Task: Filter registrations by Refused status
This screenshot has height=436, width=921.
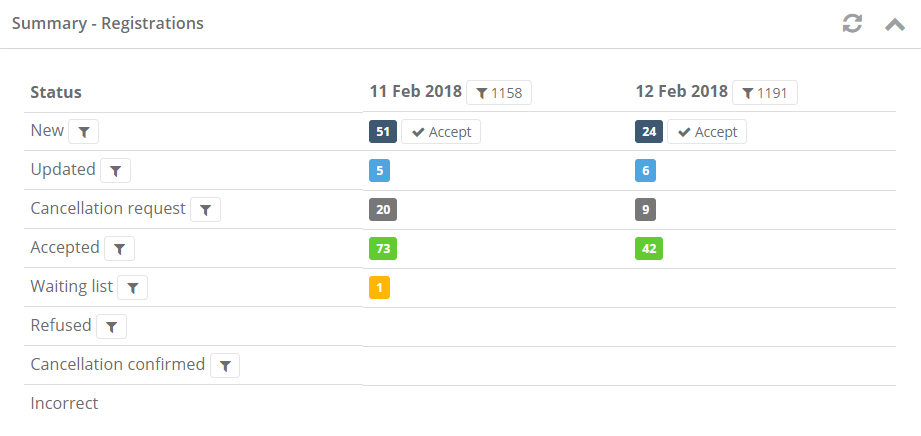Action: (111, 327)
